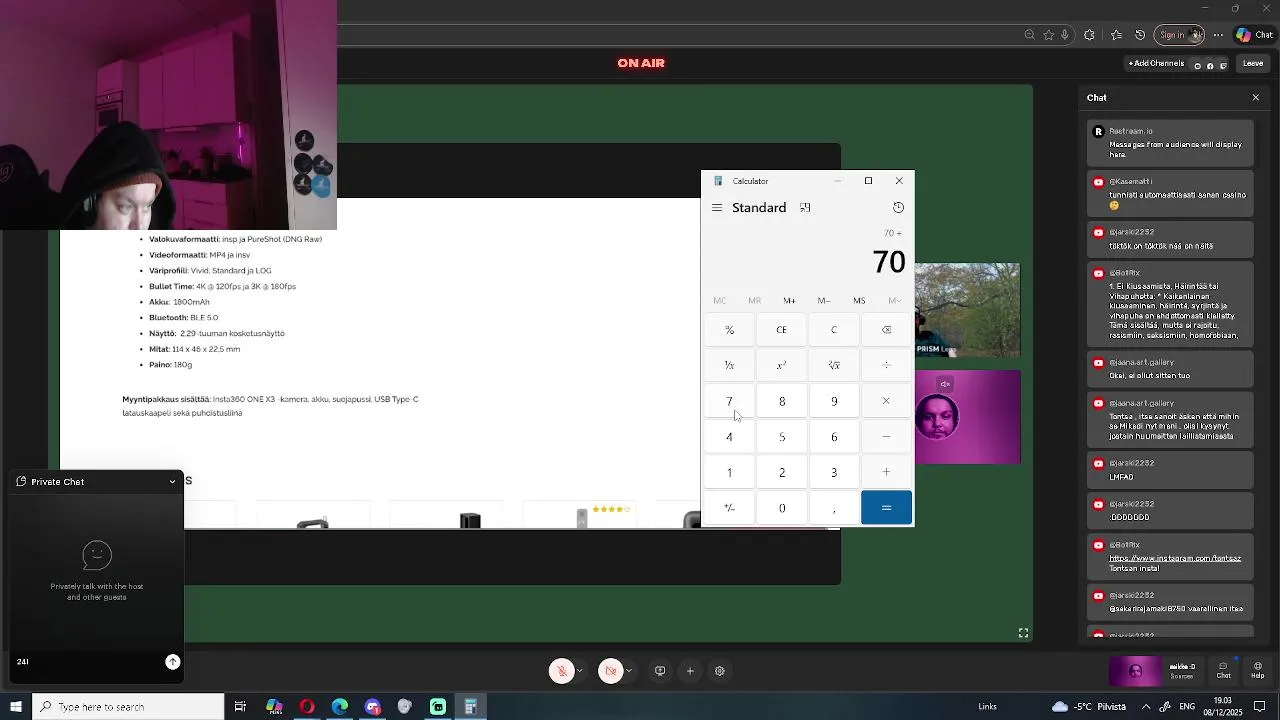Open Opera browser from taskbar

307,707
